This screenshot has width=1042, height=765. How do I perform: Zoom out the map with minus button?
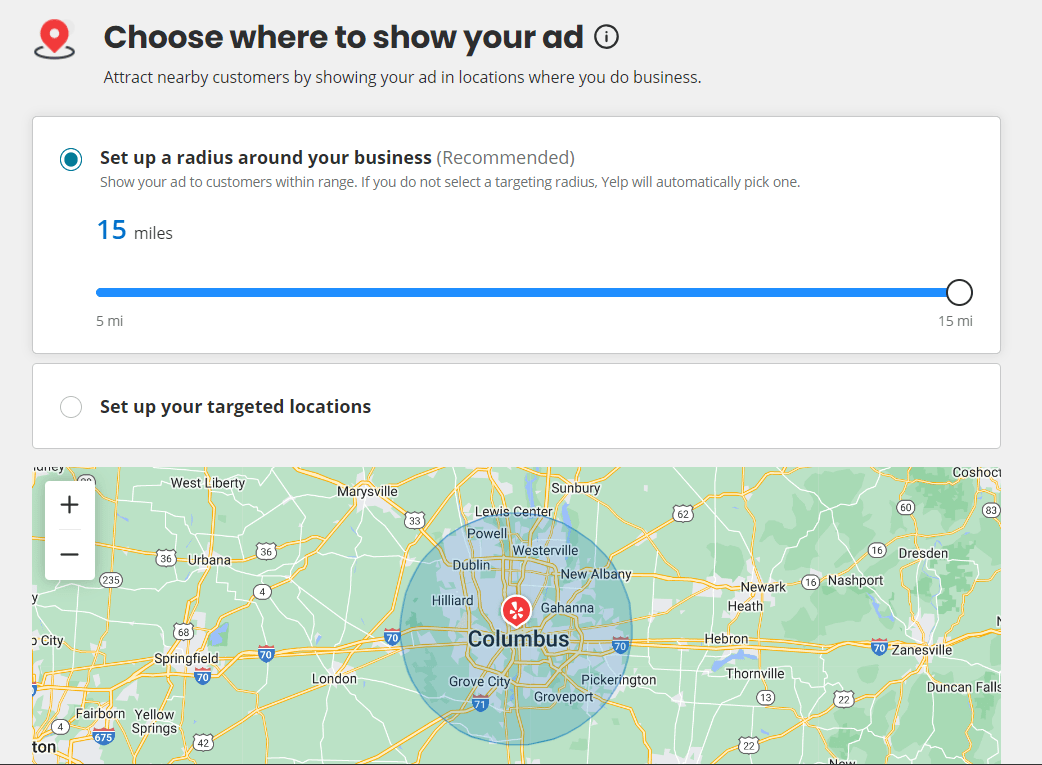pyautogui.click(x=69, y=554)
